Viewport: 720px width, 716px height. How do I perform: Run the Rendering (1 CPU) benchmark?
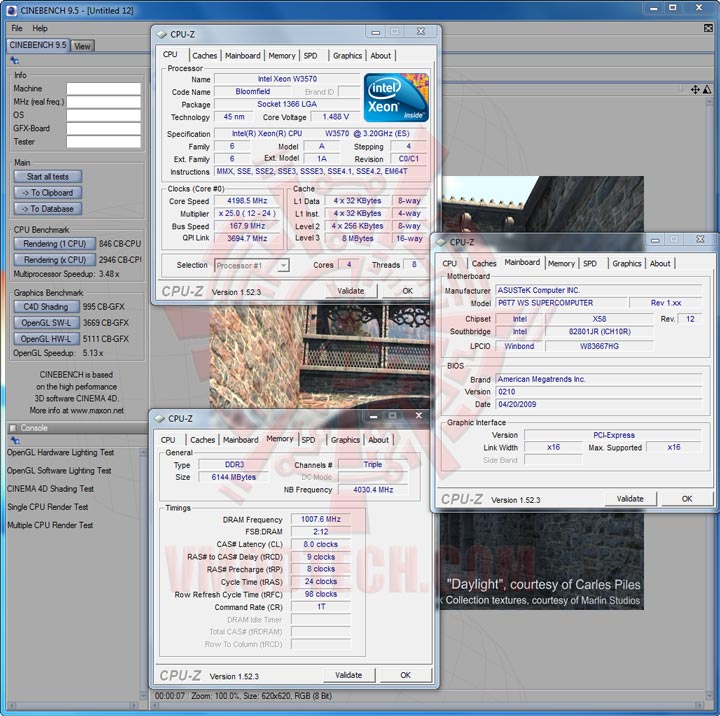click(x=55, y=243)
